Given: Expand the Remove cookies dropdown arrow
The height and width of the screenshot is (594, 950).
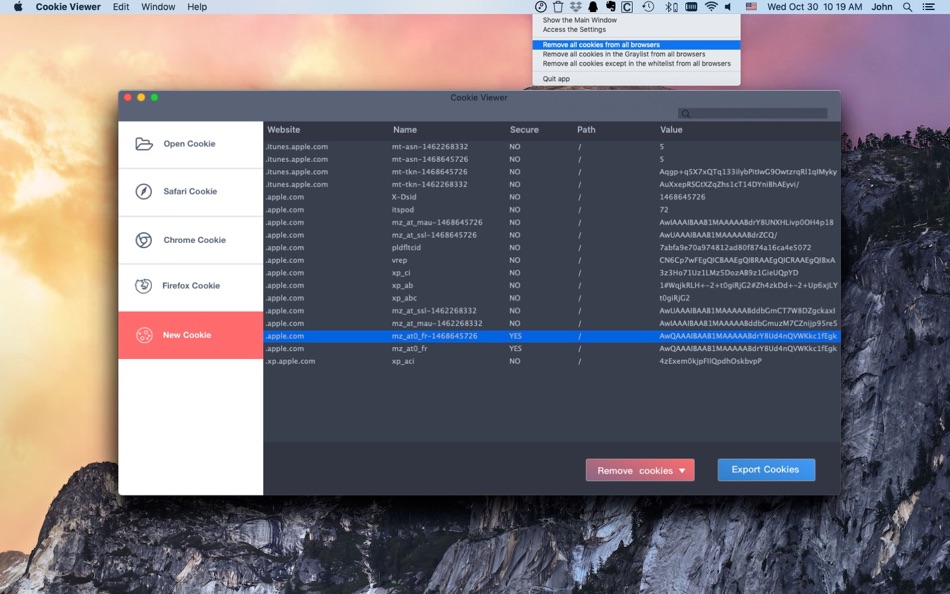Looking at the screenshot, I should coord(682,470).
